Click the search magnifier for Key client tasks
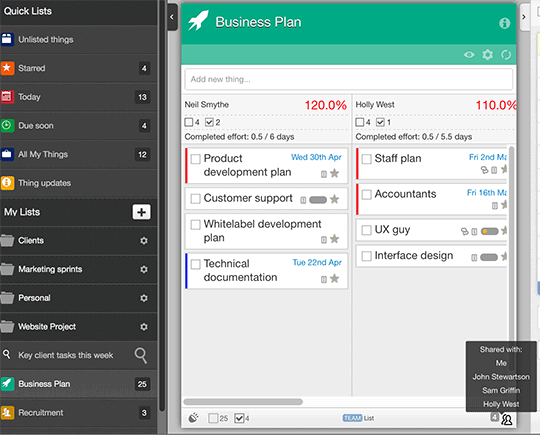Screen dimensions: 540x435 141,355
